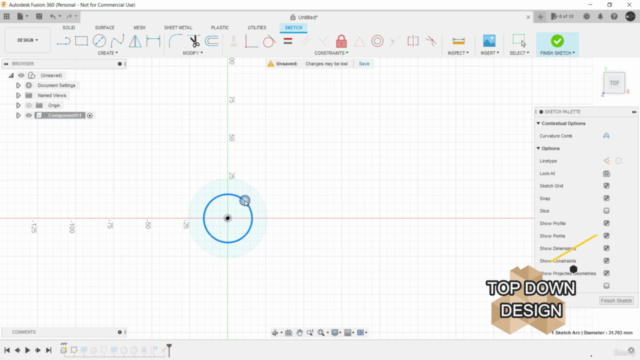This screenshot has height=360, width=640.
Task: Click the Save link in warning bar
Action: 364,64
